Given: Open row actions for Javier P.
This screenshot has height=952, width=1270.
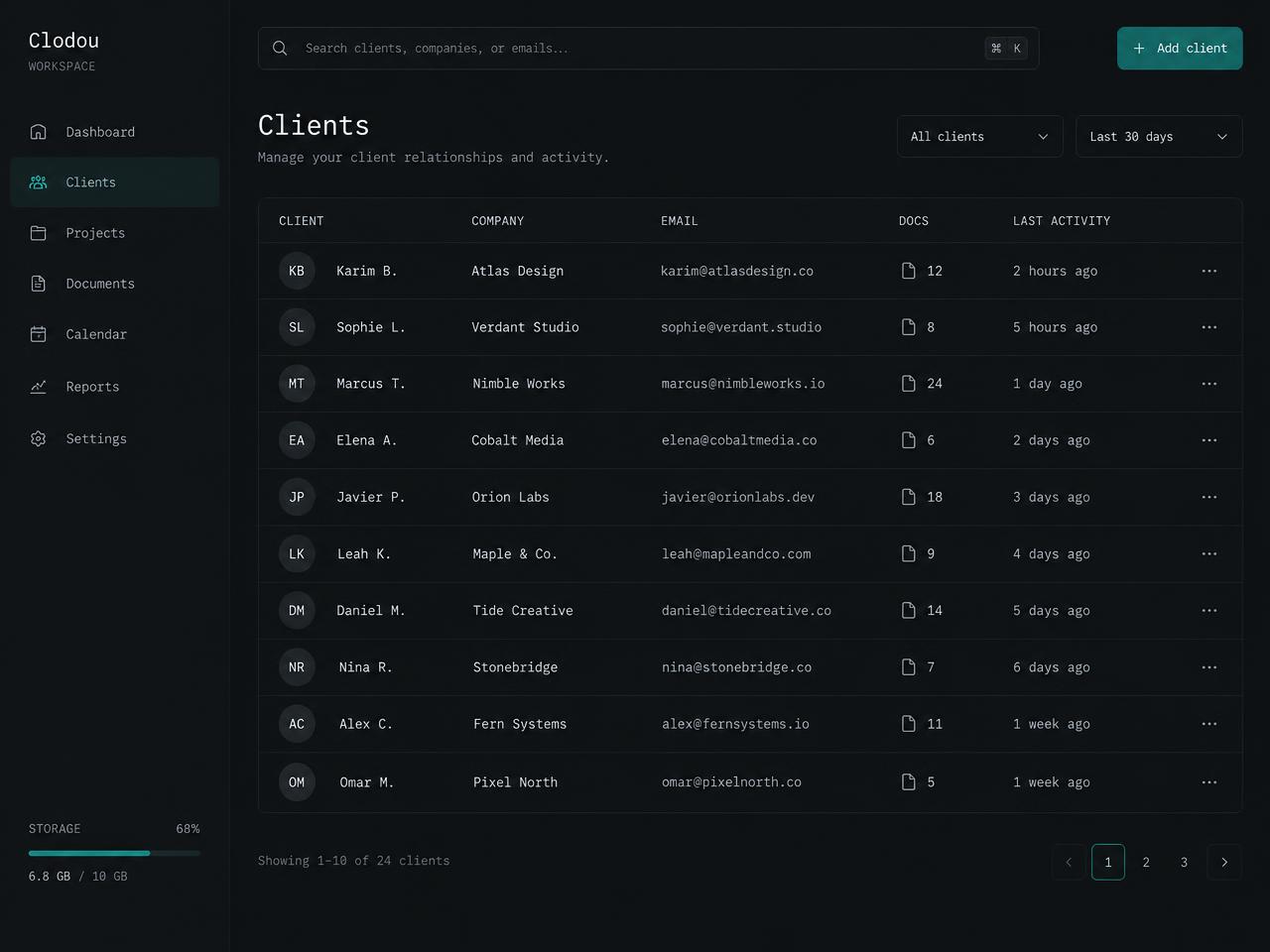Looking at the screenshot, I should (1208, 497).
